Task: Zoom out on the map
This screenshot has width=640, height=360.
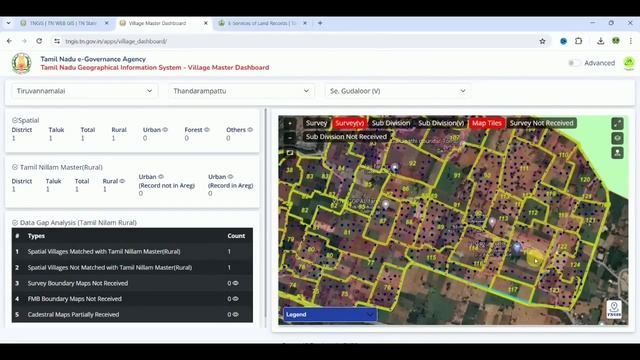Action: [x=290, y=138]
